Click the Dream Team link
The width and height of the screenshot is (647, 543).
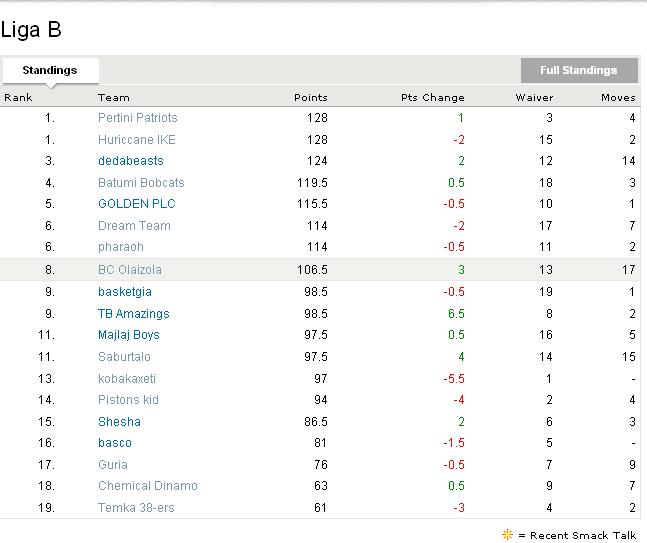pyautogui.click(x=134, y=226)
